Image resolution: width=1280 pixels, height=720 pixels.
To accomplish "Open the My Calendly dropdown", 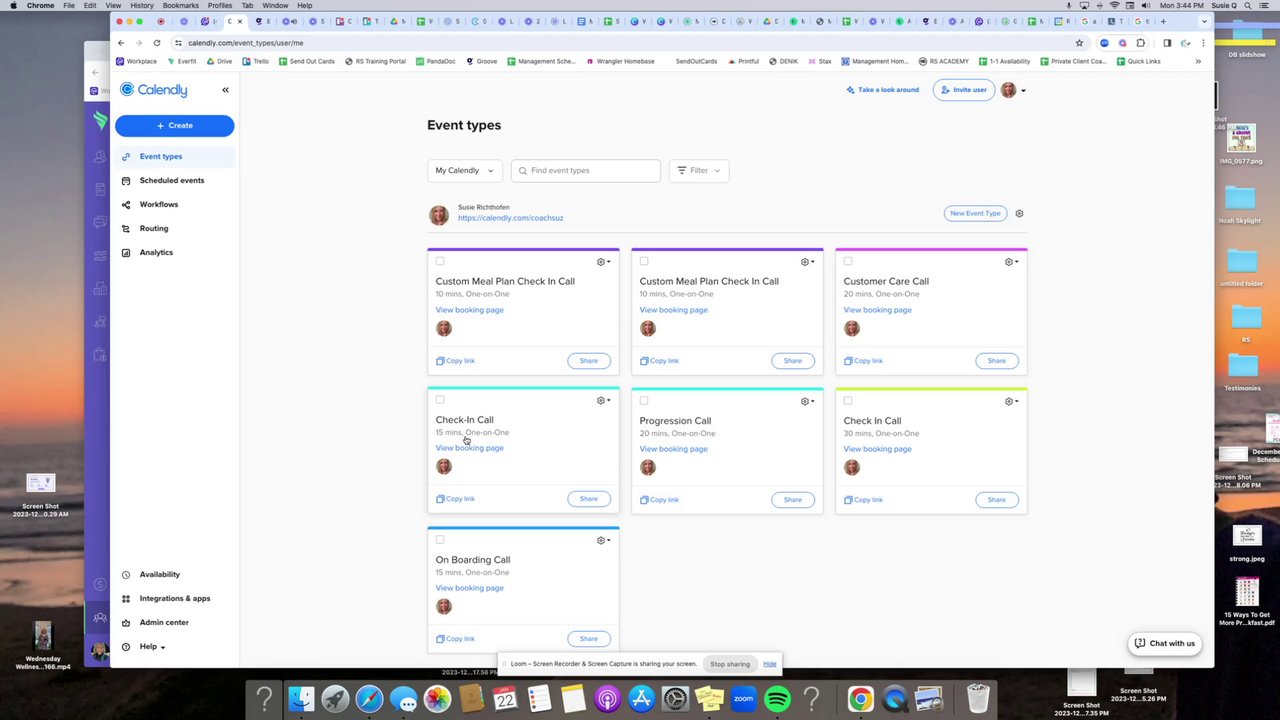I will pos(464,171).
